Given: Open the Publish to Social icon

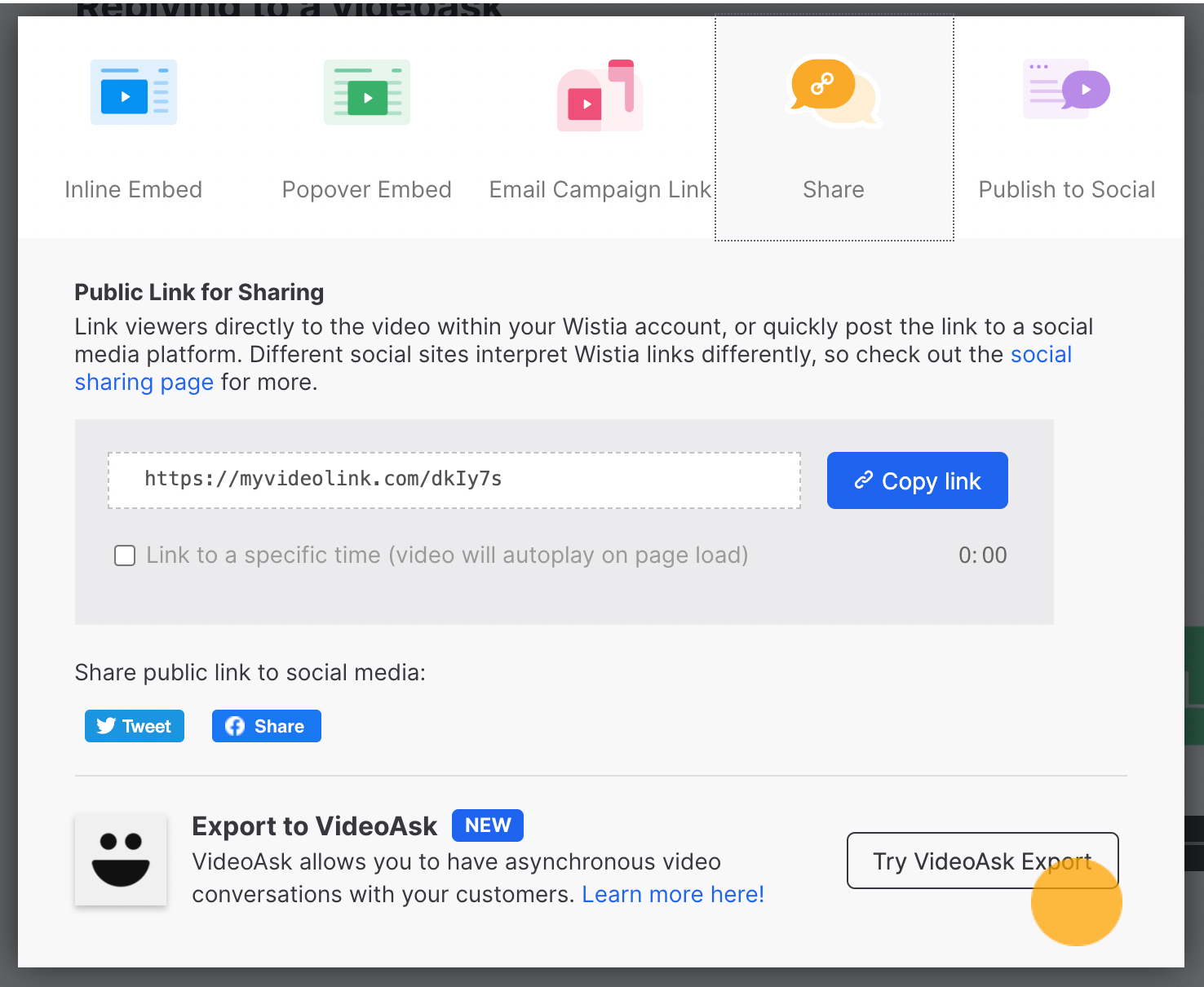Looking at the screenshot, I should click(1067, 89).
